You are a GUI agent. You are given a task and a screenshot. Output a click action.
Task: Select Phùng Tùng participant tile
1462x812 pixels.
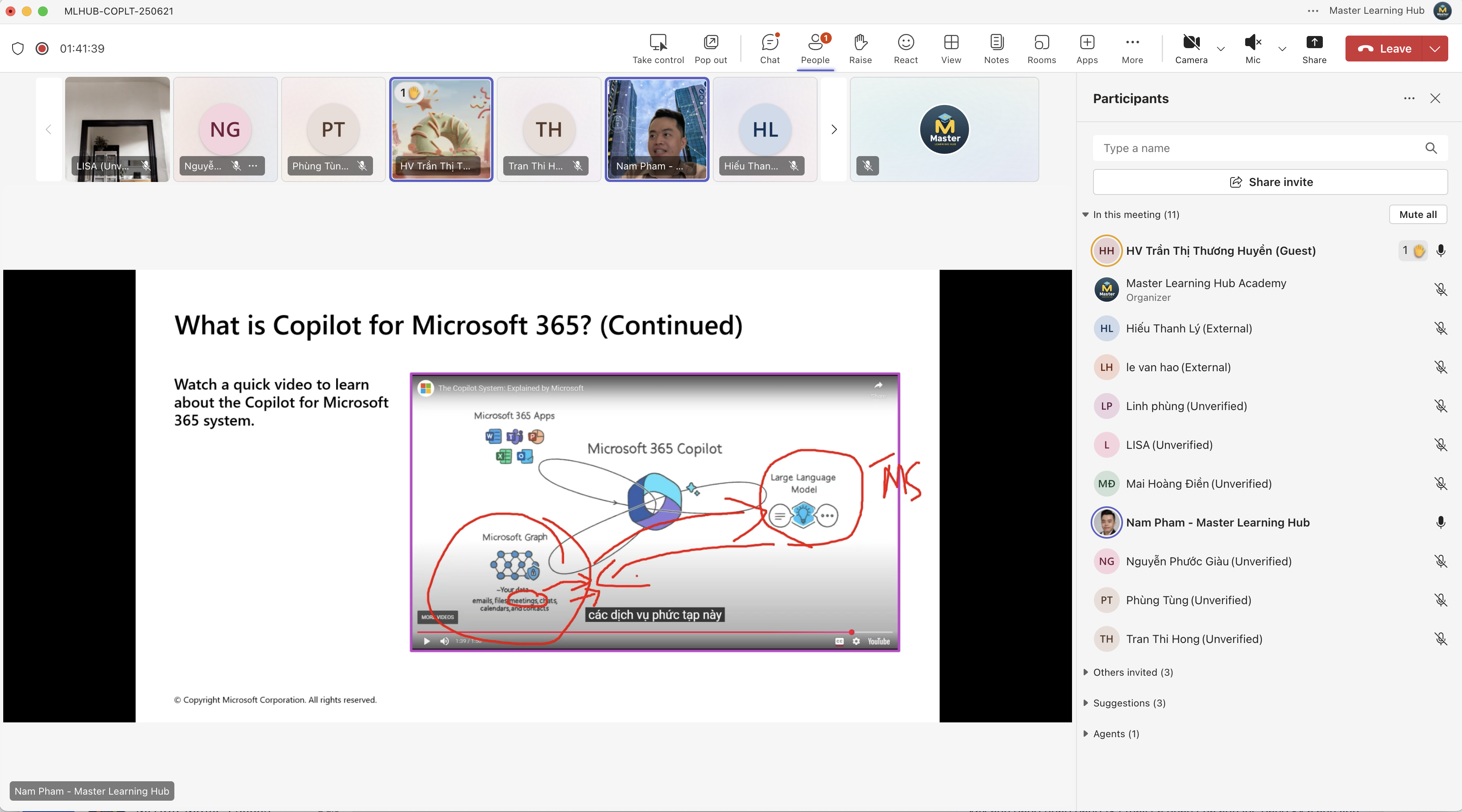point(333,129)
